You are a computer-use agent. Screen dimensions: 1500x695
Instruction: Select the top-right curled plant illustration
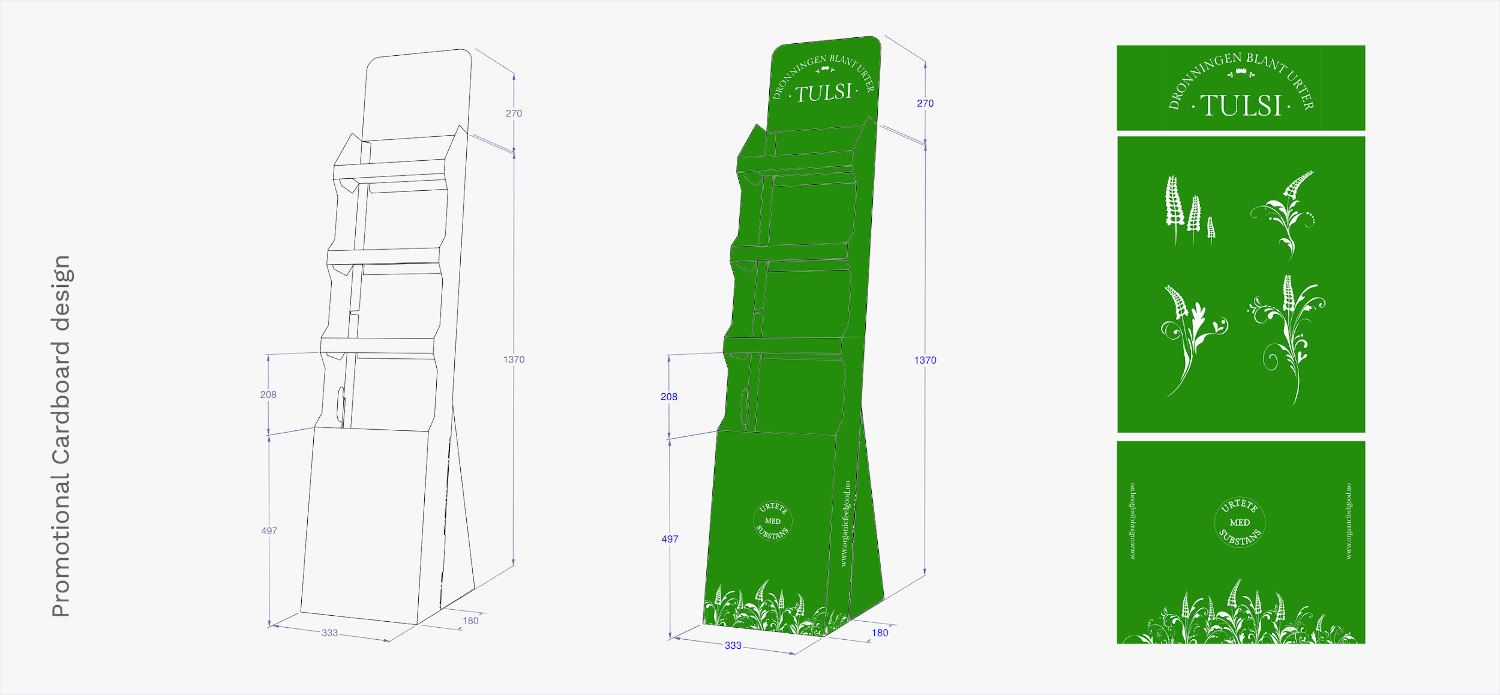pyautogui.click(x=1283, y=212)
